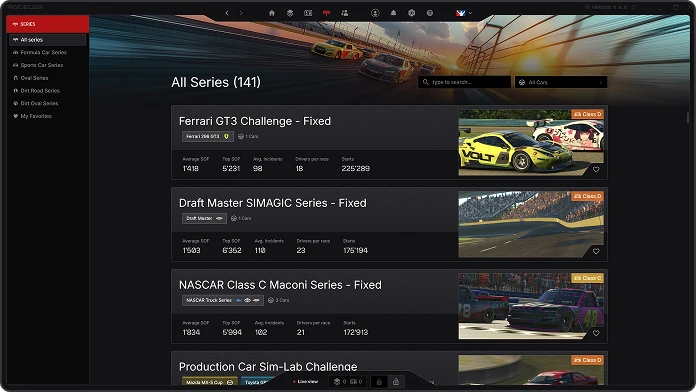Click the '1 Cars' count on the Ferrari card
Screen dimensions: 696x392
[248, 136]
